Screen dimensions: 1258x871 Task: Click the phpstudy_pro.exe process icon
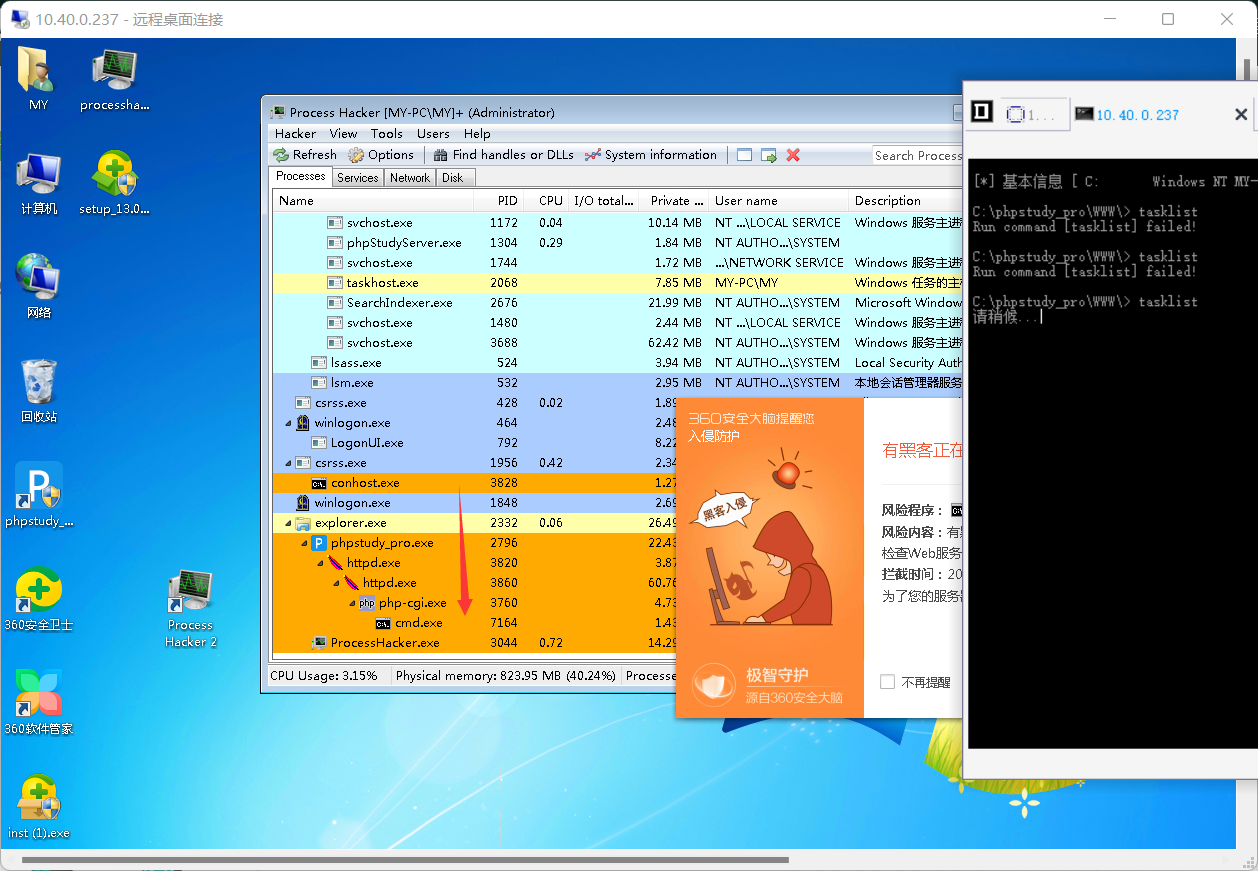319,543
